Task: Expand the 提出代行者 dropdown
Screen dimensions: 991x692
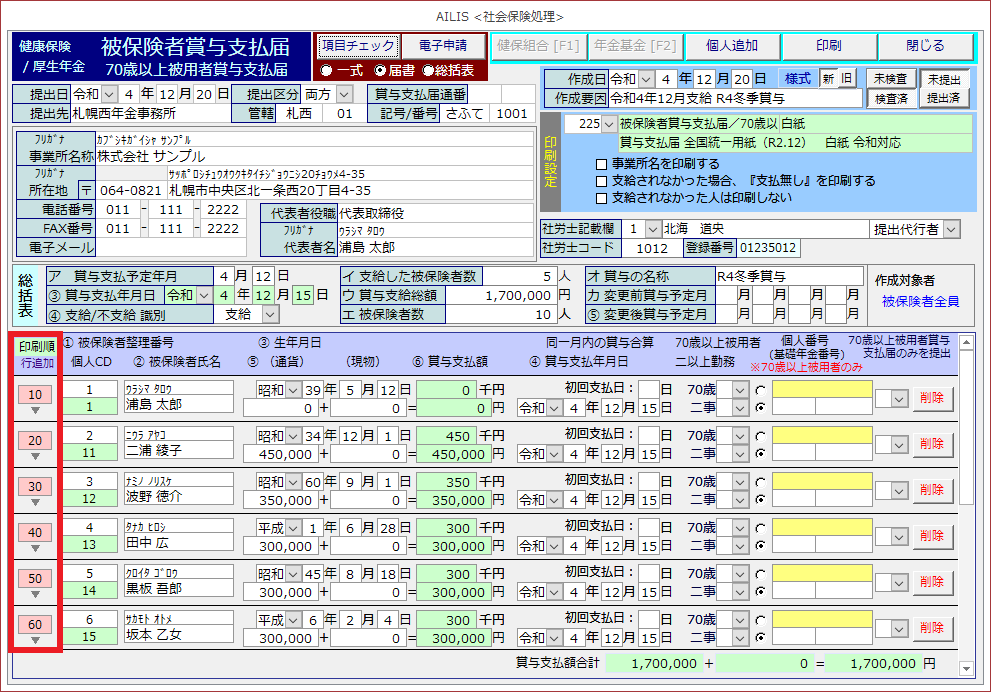Action: pos(950,229)
